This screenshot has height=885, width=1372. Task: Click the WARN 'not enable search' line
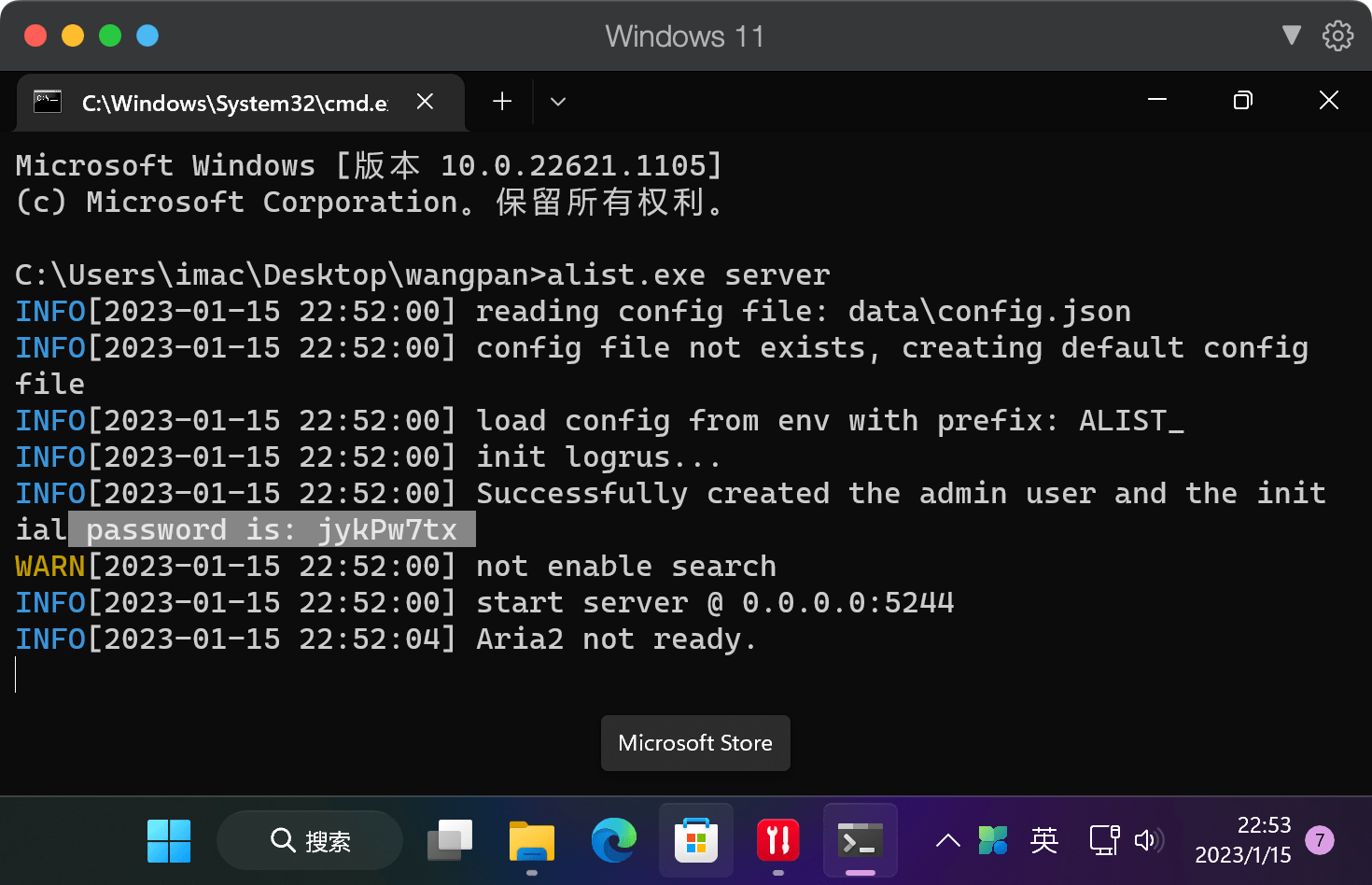(396, 566)
